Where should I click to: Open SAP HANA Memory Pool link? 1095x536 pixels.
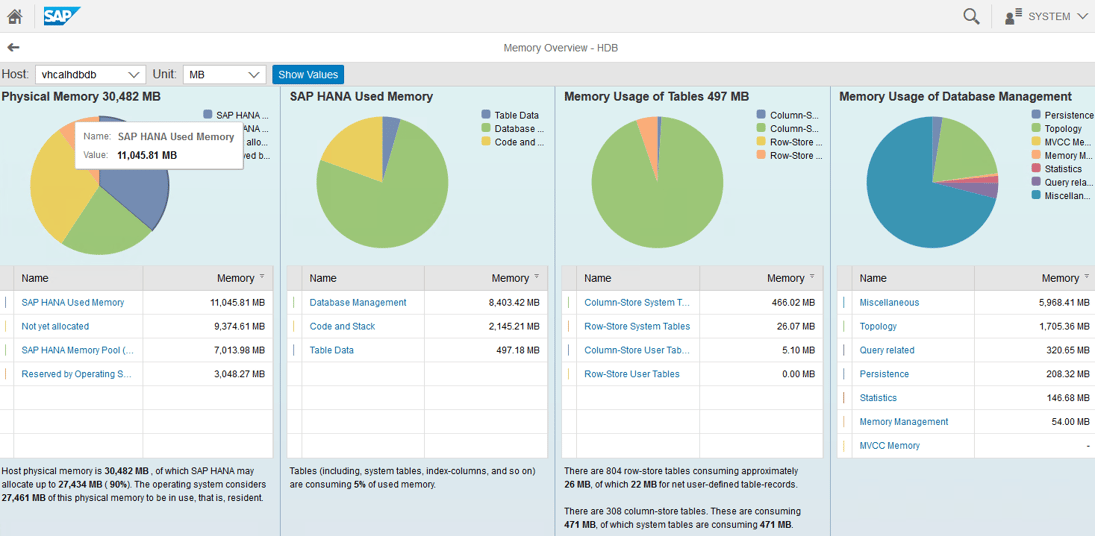pos(78,350)
